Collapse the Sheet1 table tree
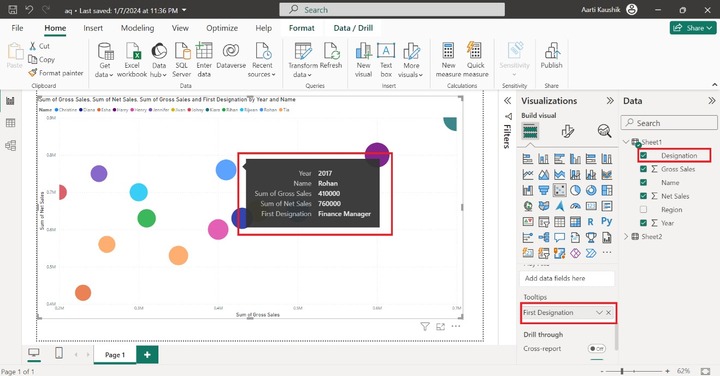Viewport: 720px width, 376px height. (x=626, y=142)
